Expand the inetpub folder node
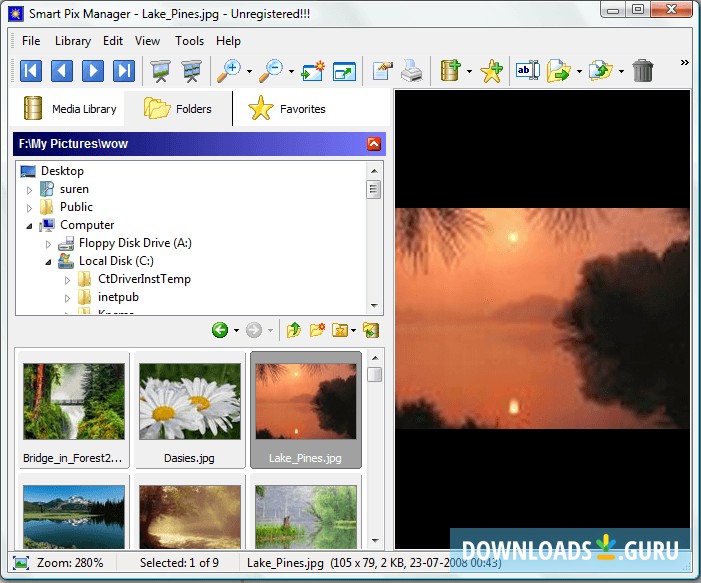This screenshot has height=583, width=701. [x=67, y=298]
